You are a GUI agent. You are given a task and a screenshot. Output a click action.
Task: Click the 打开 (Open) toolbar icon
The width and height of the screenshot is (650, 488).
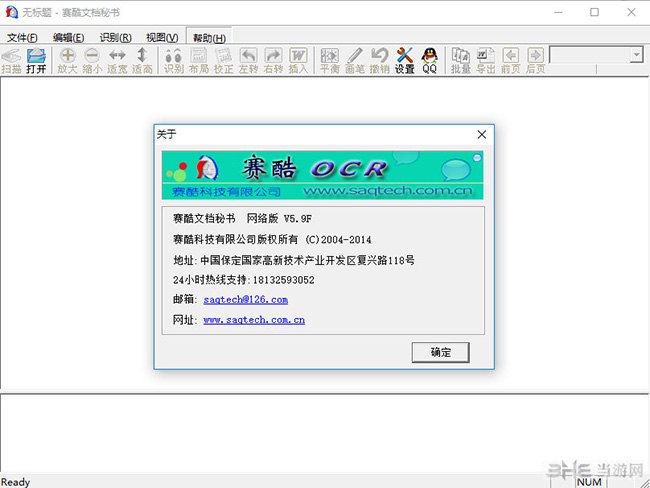(36, 60)
